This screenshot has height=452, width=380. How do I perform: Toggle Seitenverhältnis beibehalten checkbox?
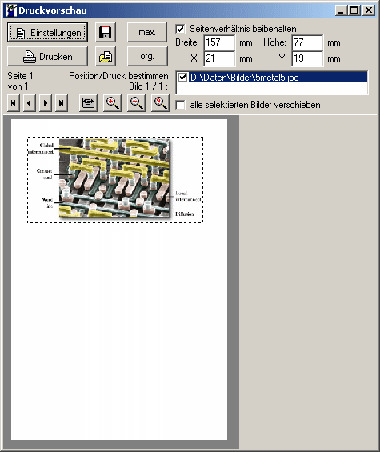(x=180, y=29)
